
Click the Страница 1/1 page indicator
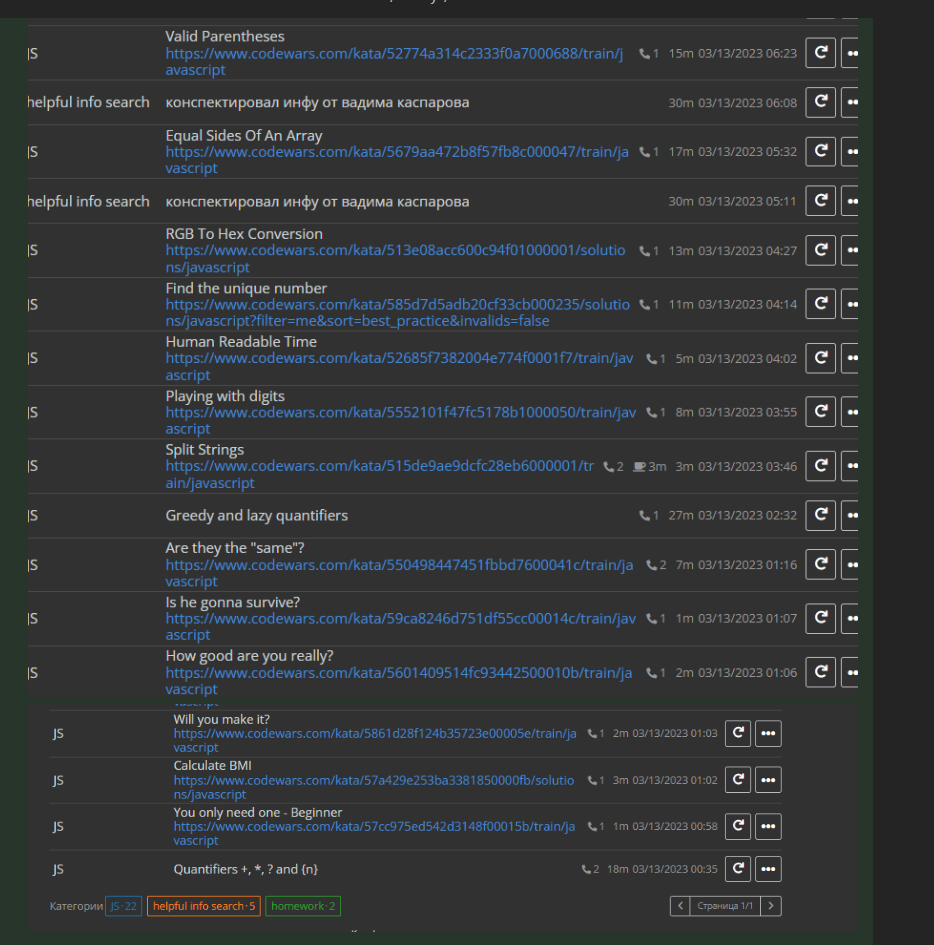pos(725,906)
